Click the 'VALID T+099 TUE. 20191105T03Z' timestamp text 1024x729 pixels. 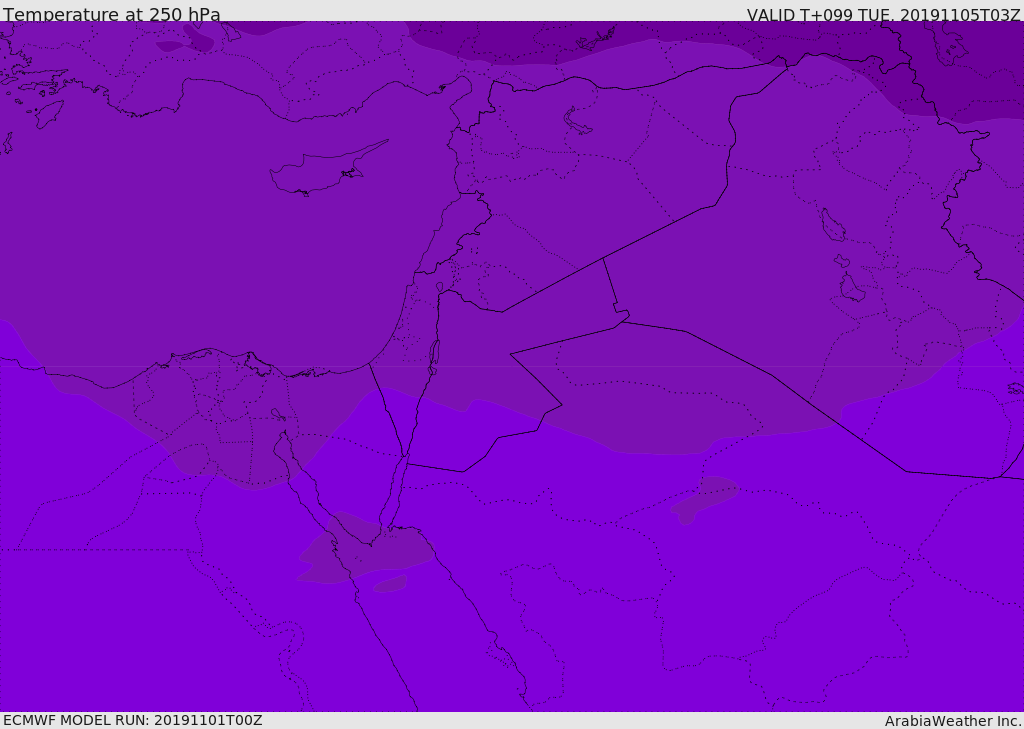884,14
